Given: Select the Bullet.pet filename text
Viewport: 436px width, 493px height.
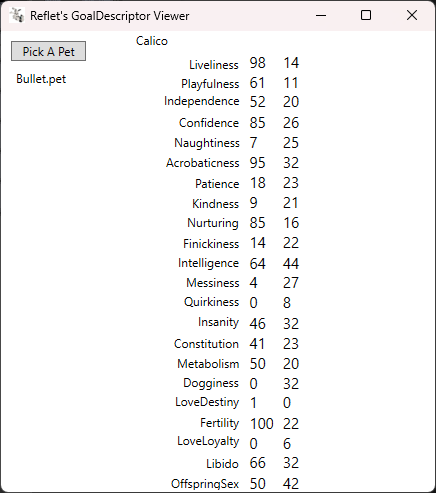Looking at the screenshot, I should [x=41, y=79].
